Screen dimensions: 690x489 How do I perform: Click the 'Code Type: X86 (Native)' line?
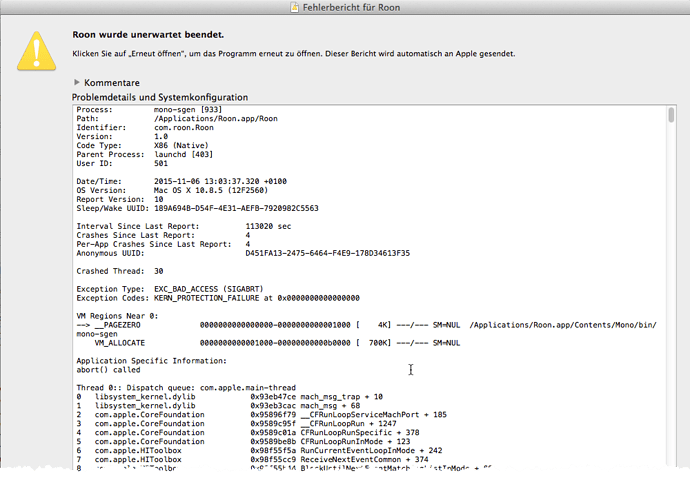click(x=142, y=145)
